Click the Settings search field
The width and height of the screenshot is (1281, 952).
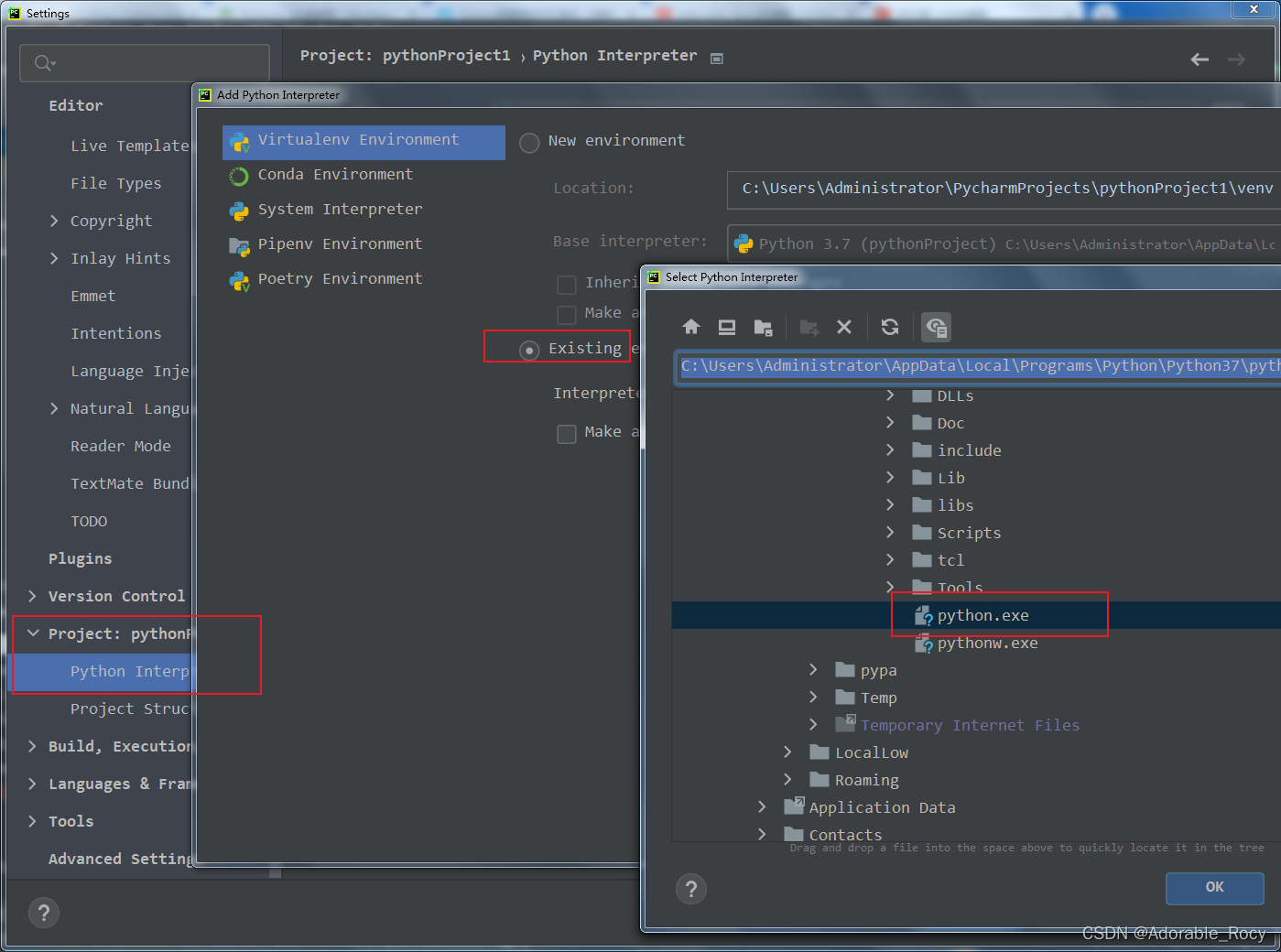[145, 63]
